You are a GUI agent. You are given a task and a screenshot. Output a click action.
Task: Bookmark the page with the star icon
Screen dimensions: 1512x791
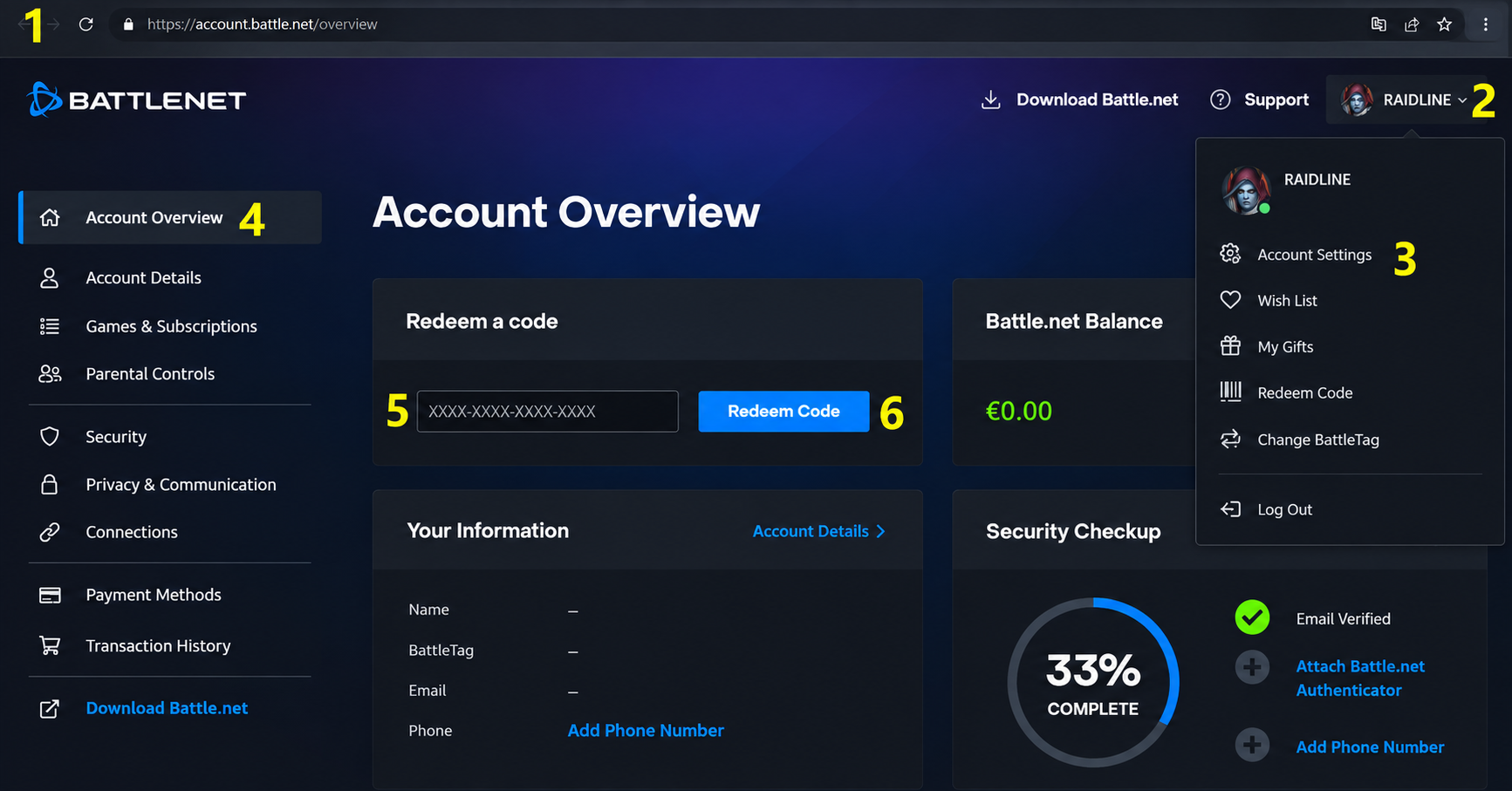(x=1445, y=24)
